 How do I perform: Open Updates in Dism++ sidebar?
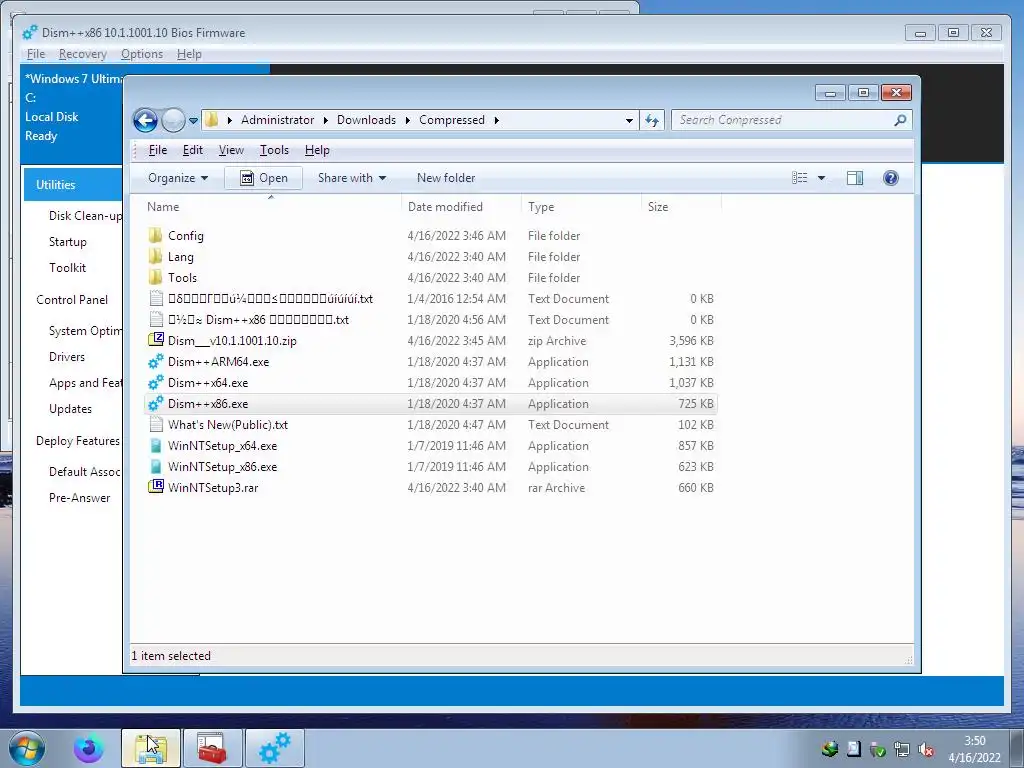70,409
